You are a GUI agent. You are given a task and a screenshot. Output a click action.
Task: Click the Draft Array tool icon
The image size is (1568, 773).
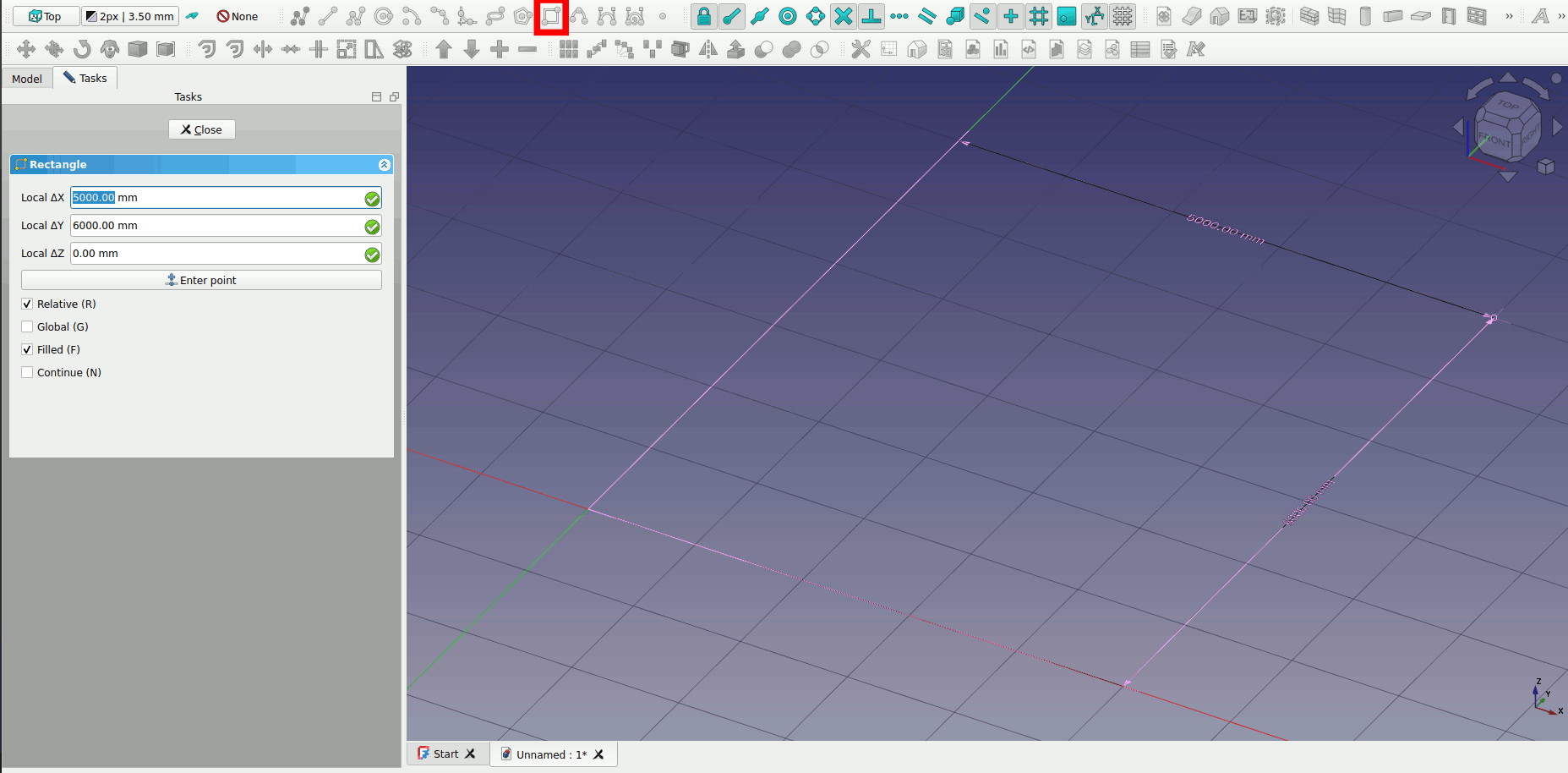click(x=569, y=49)
